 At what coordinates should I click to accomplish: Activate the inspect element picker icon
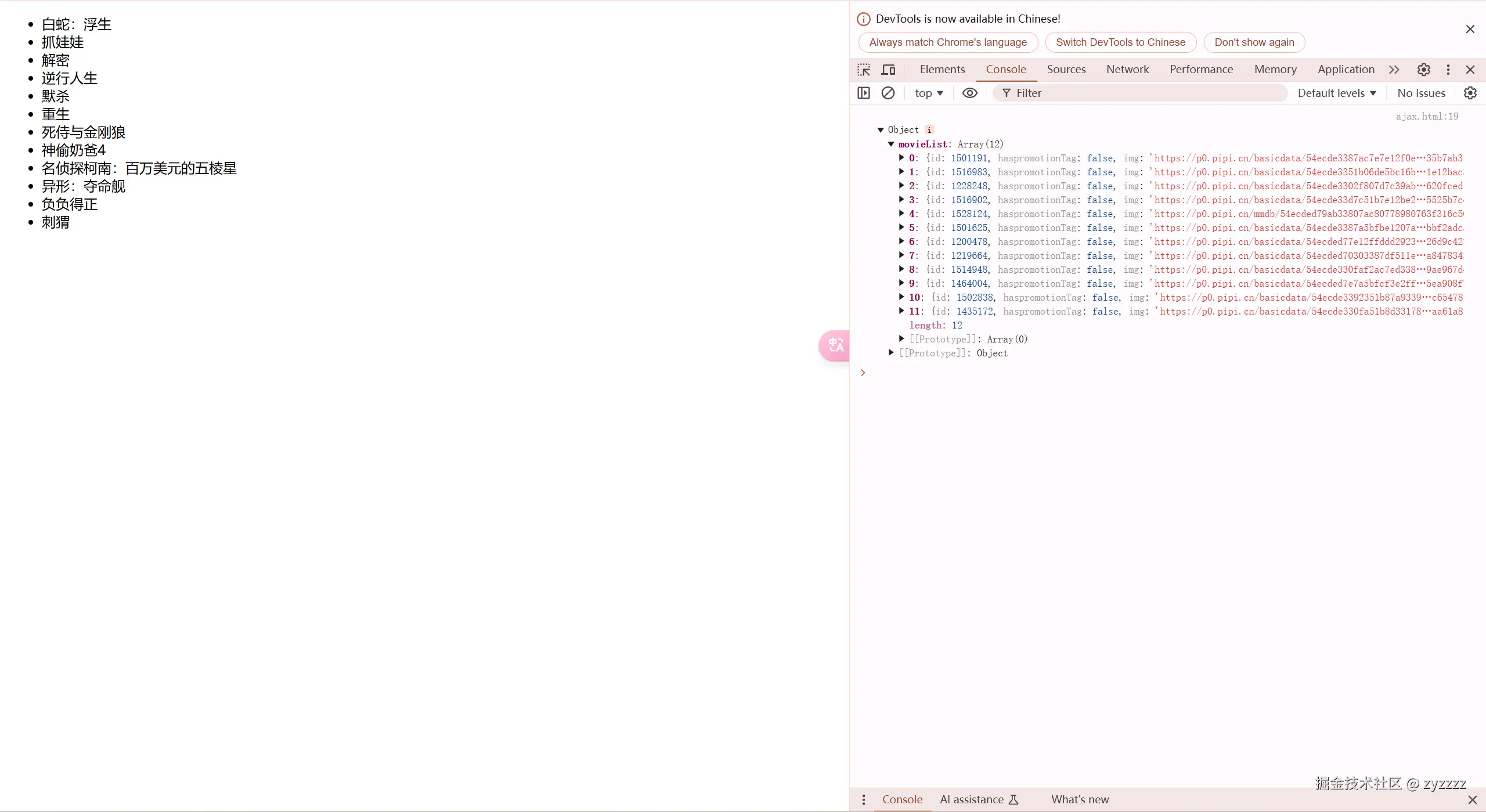pyautogui.click(x=864, y=70)
